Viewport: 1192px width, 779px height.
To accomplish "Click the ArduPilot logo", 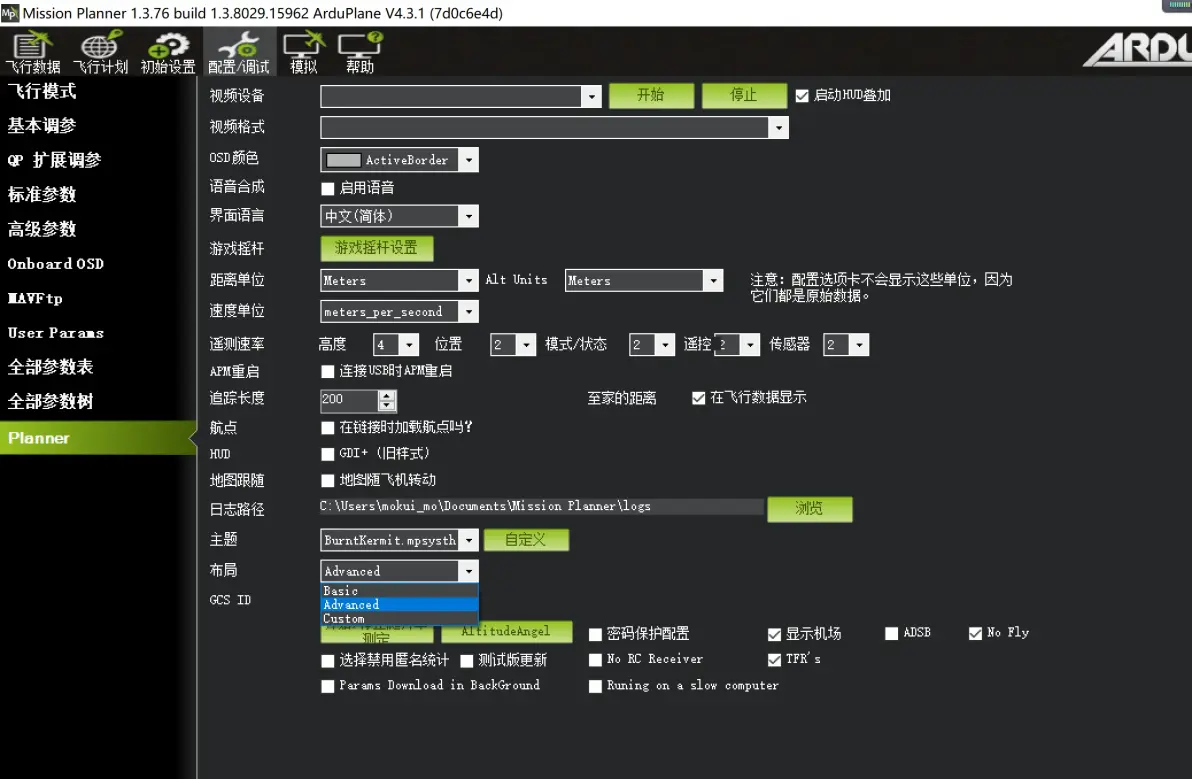I will pos(1137,50).
